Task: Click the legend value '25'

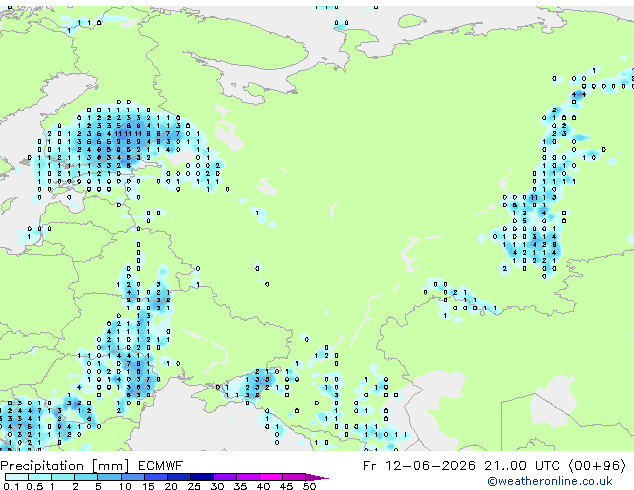Action: [194, 486]
